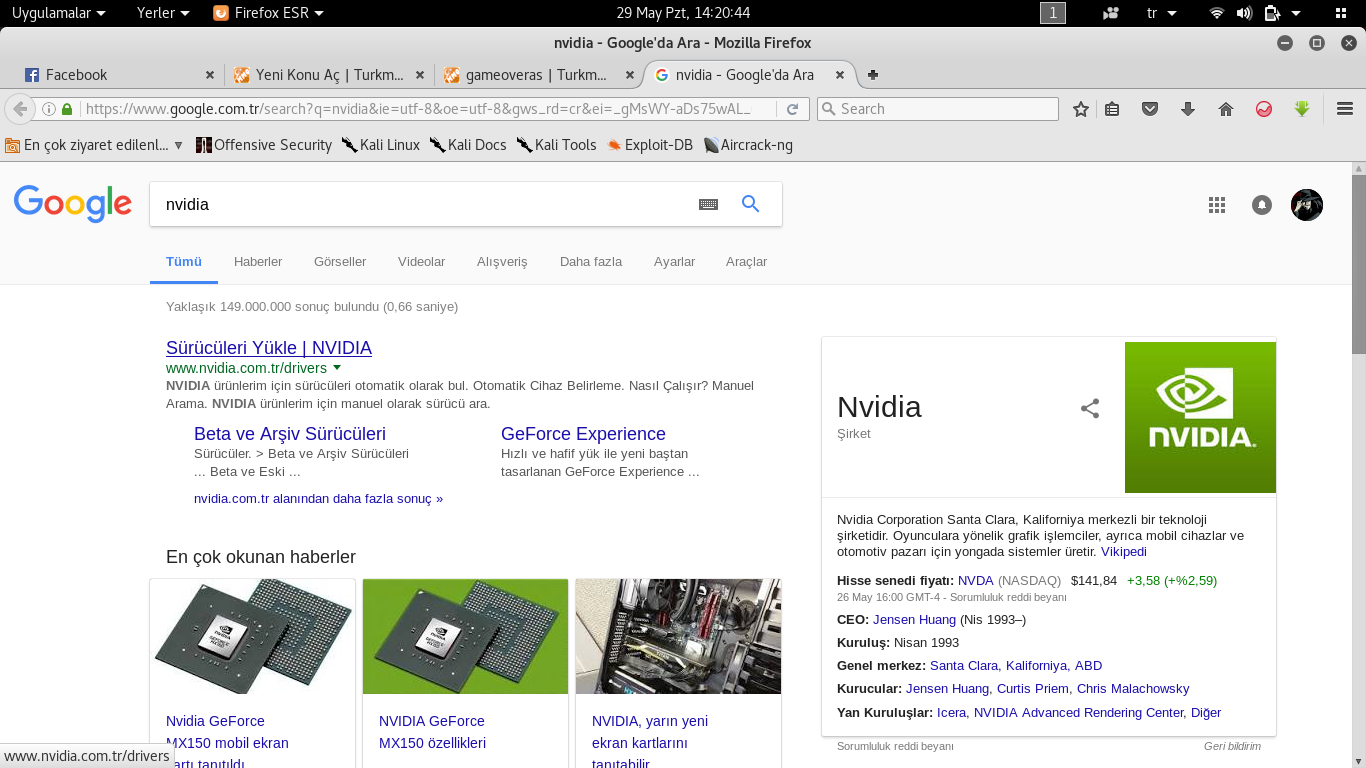Open Beta ve Arşiv Sürücüleri link
The width and height of the screenshot is (1366, 768).
pos(290,434)
